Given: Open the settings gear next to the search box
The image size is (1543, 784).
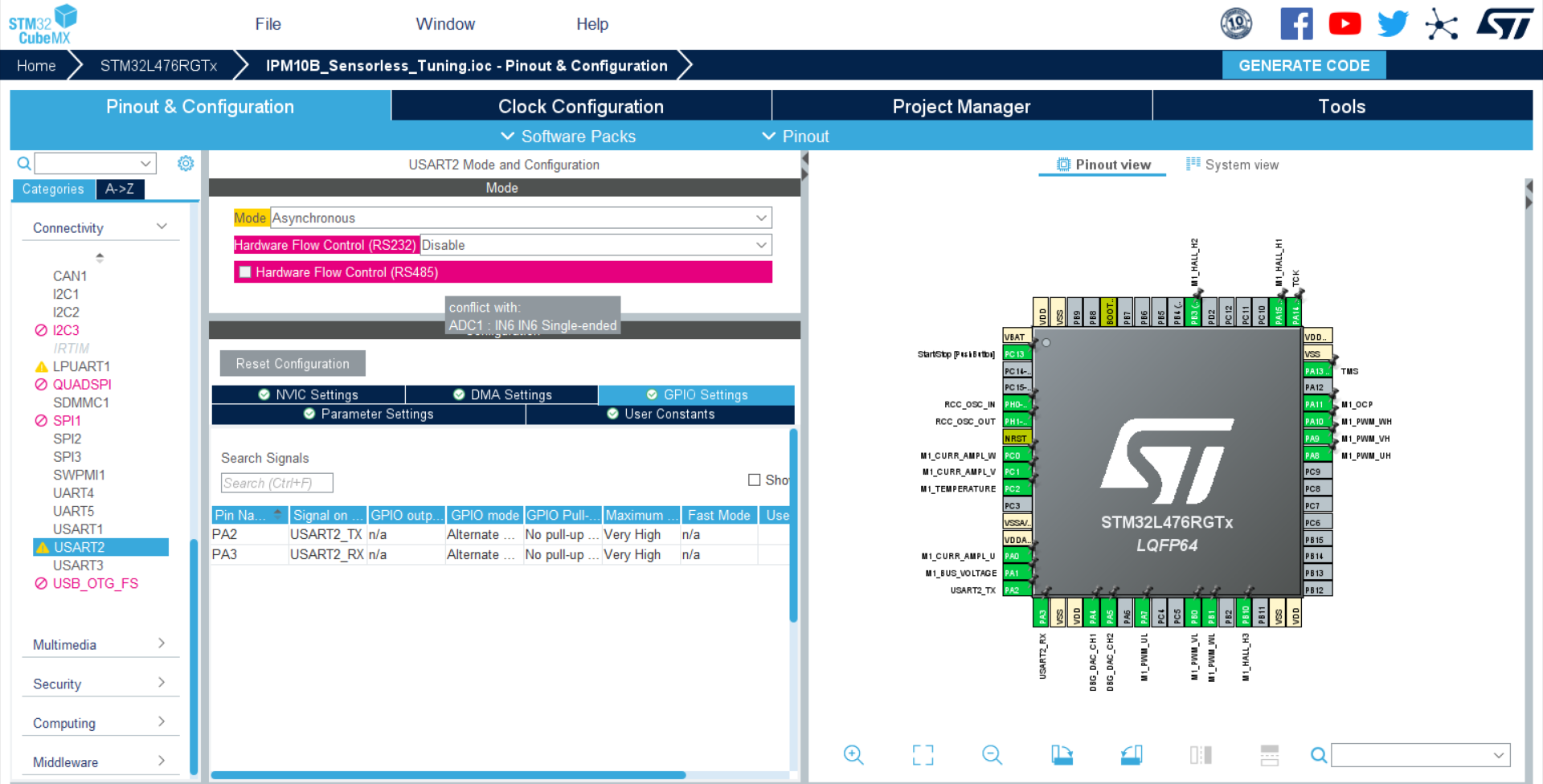Looking at the screenshot, I should point(186,163).
